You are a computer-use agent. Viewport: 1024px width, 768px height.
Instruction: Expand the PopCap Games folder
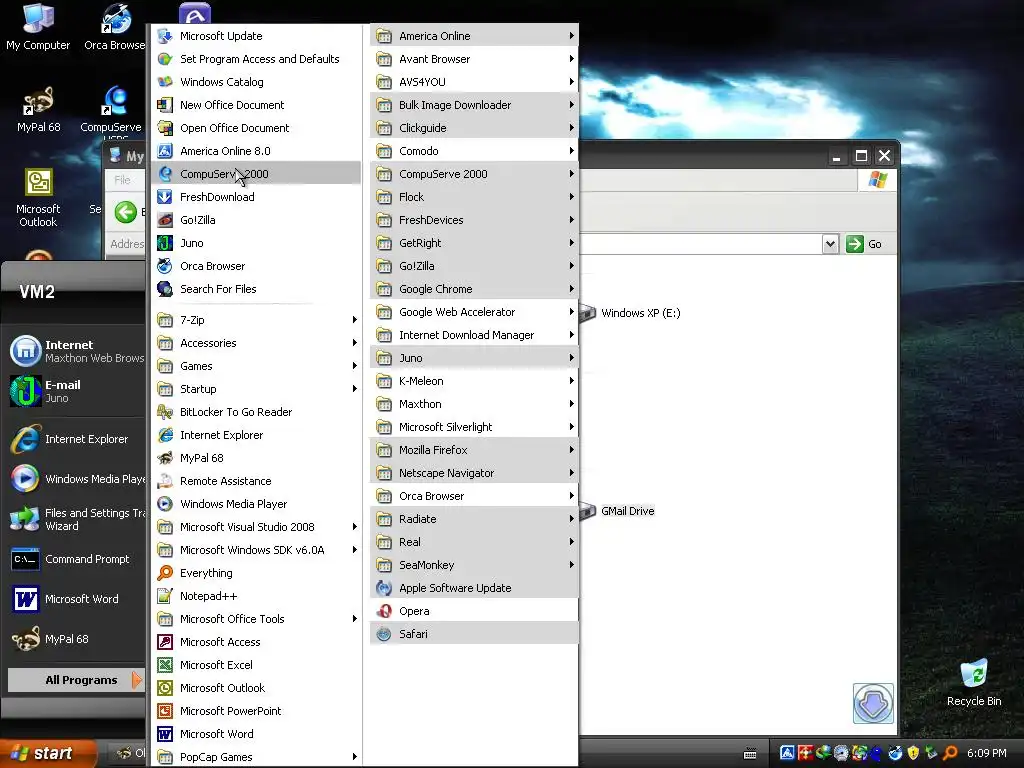point(256,757)
